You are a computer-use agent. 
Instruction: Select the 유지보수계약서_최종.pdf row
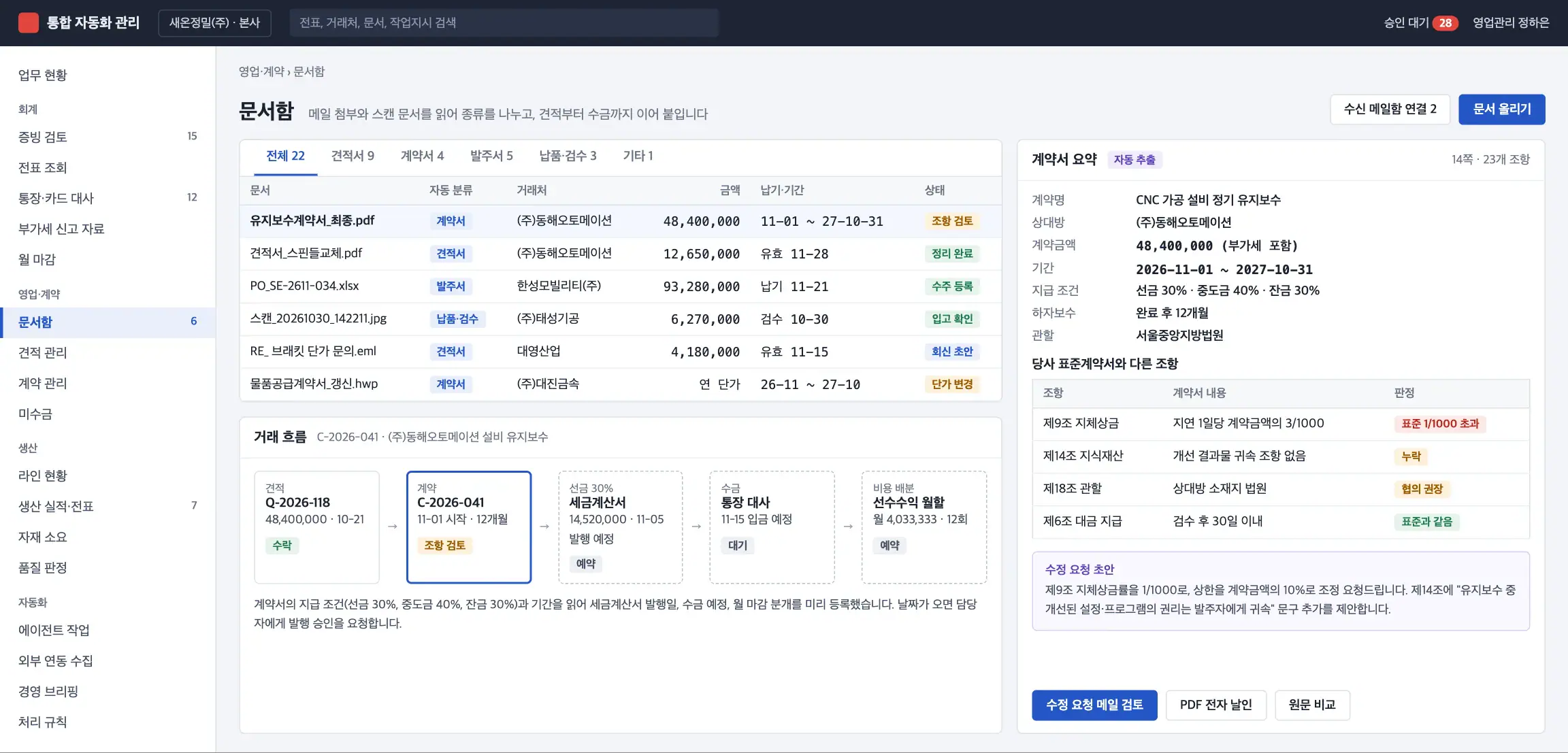point(620,221)
